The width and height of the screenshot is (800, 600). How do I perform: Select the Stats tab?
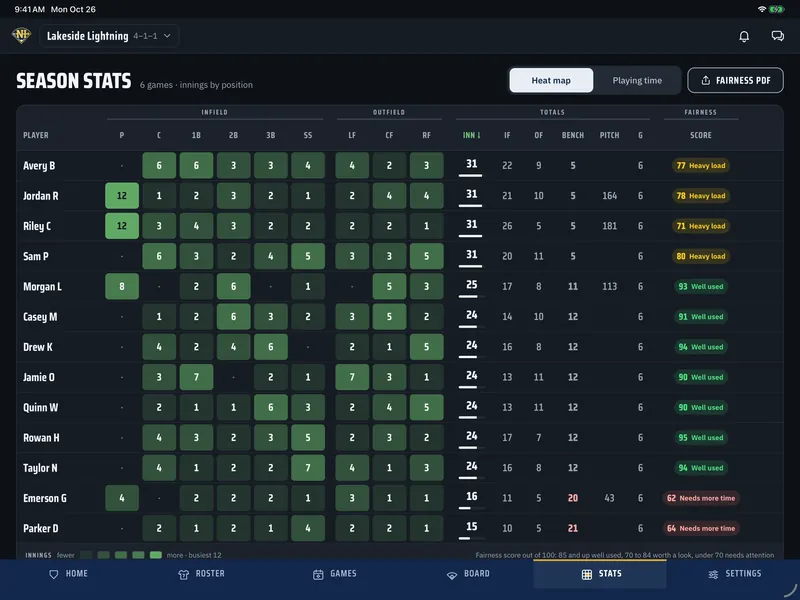click(x=600, y=574)
